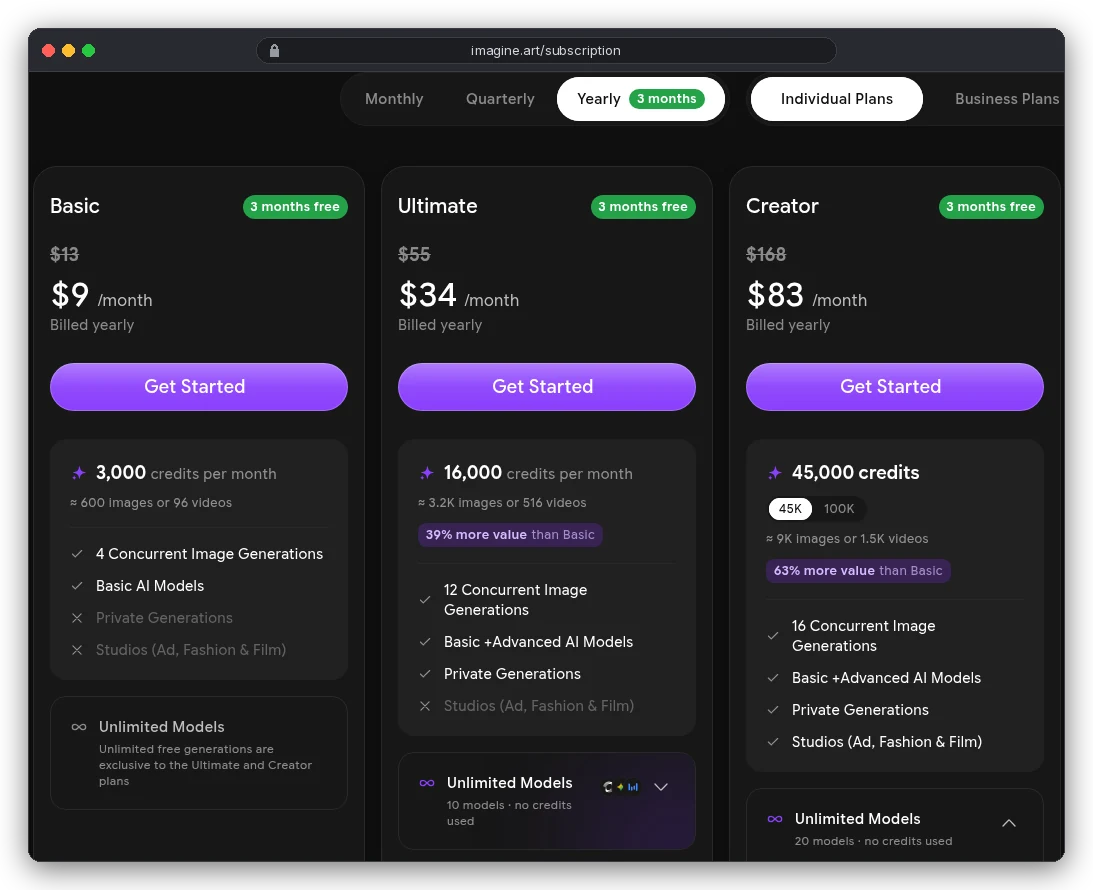Screen dimensions: 1093x890
Task: Click the struck-through $55 price
Action: (414, 254)
